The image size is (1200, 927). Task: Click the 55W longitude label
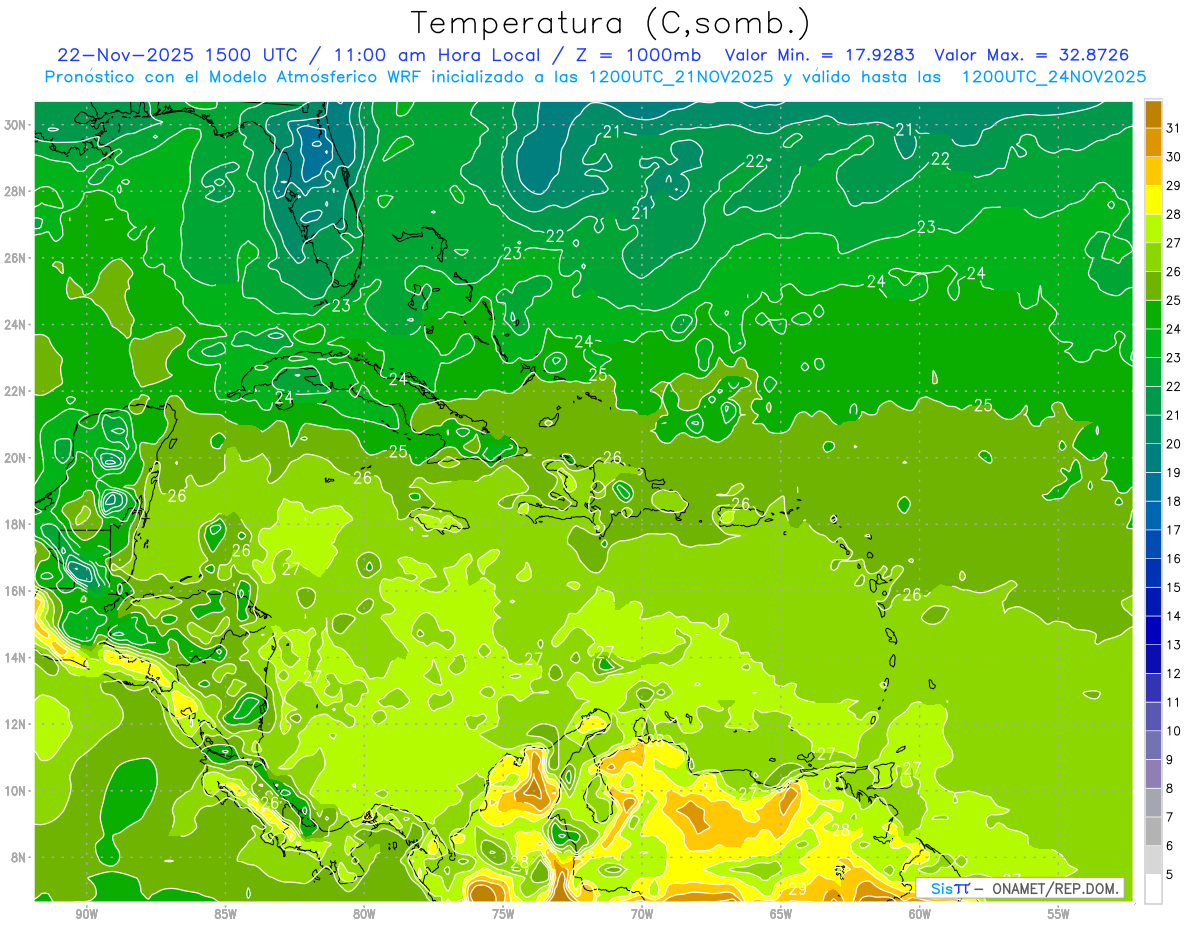(x=1059, y=914)
